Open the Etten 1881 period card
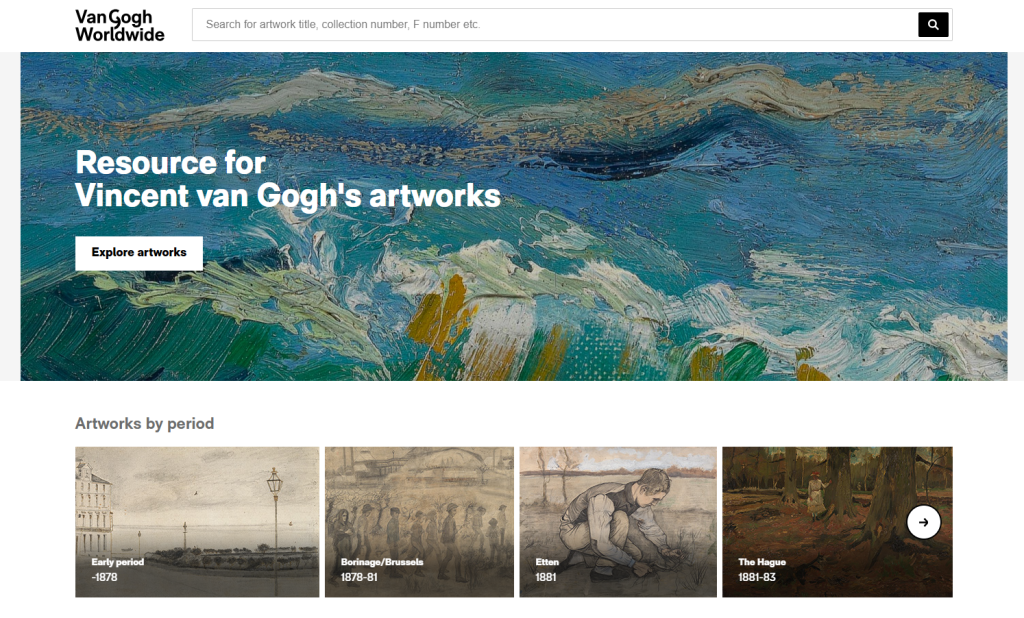The width and height of the screenshot is (1024, 618). pos(618,522)
